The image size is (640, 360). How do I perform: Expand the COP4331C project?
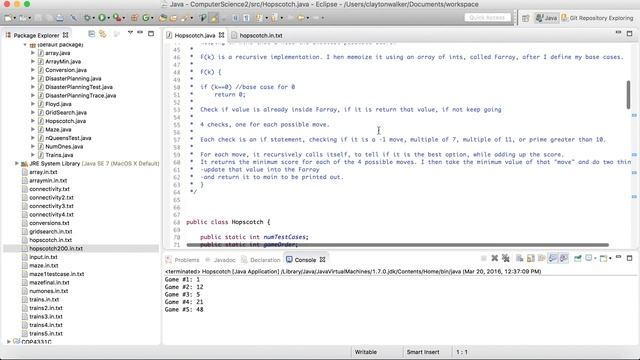pyautogui.click(x=9, y=342)
